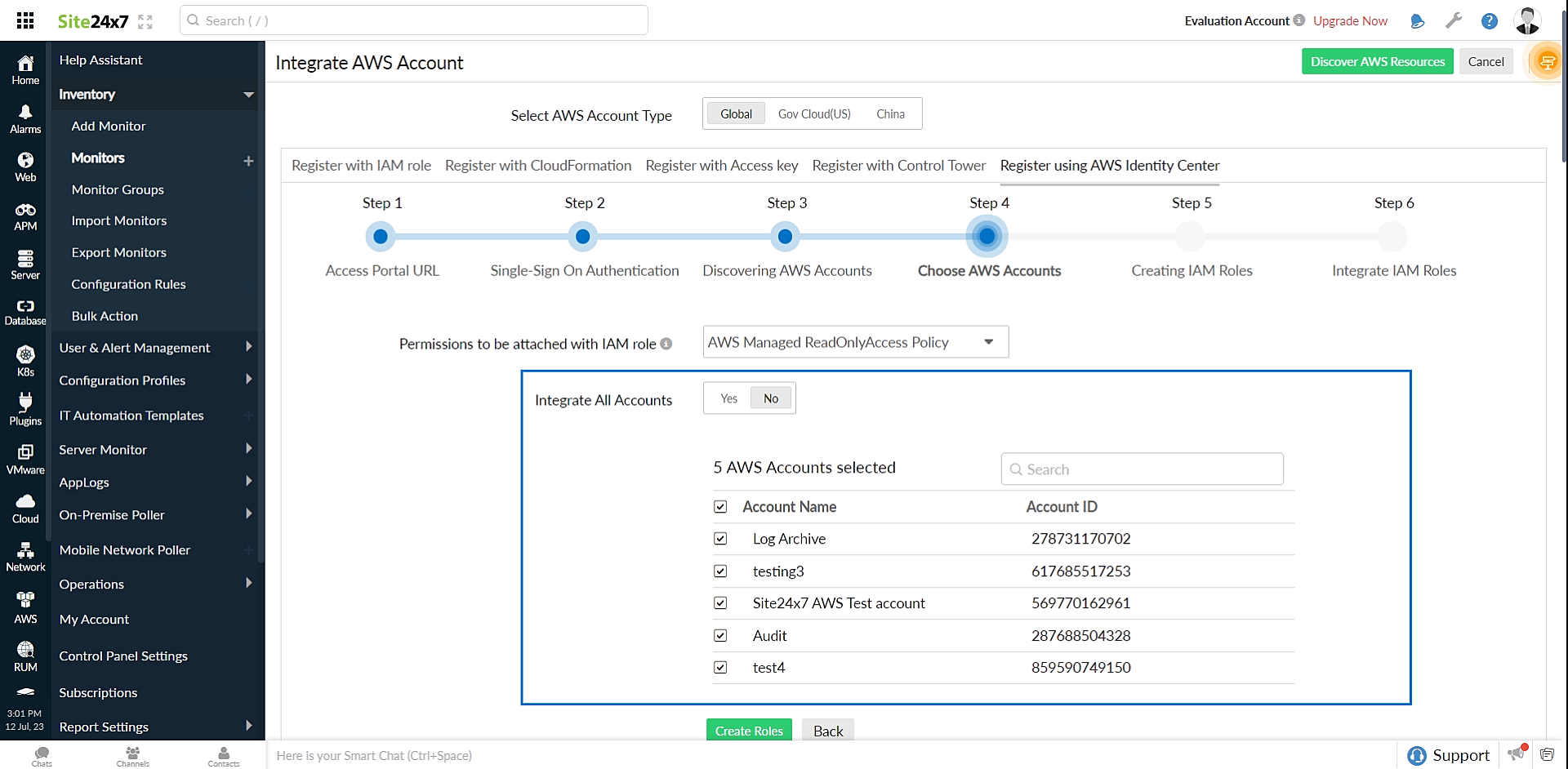Open Home in the left rail

[x=25, y=70]
